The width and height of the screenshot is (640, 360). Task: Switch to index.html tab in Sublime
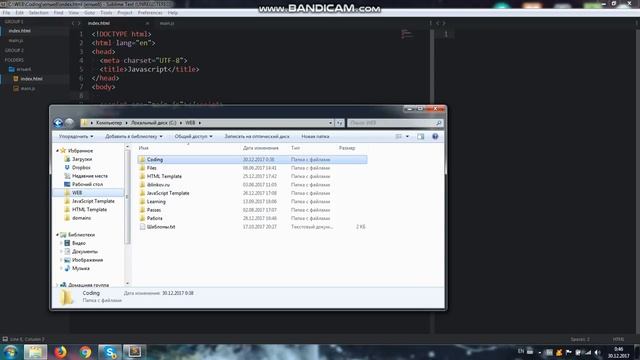(x=99, y=23)
